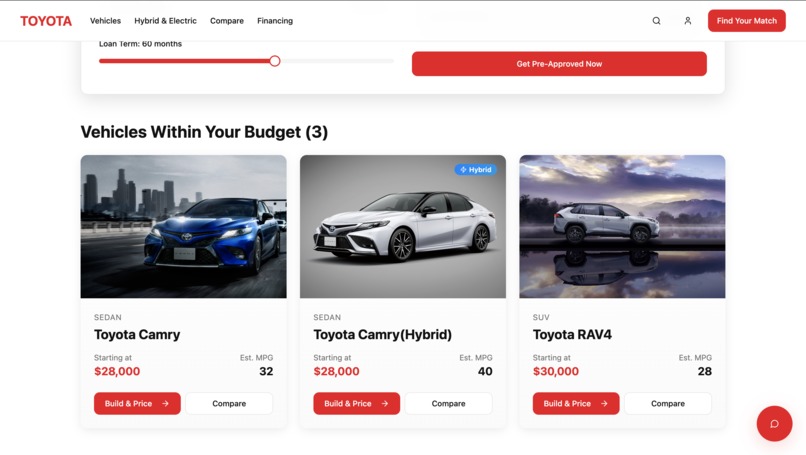Click Compare for Toyota RAV4
Viewport: 806px width, 455px height.
tap(668, 404)
